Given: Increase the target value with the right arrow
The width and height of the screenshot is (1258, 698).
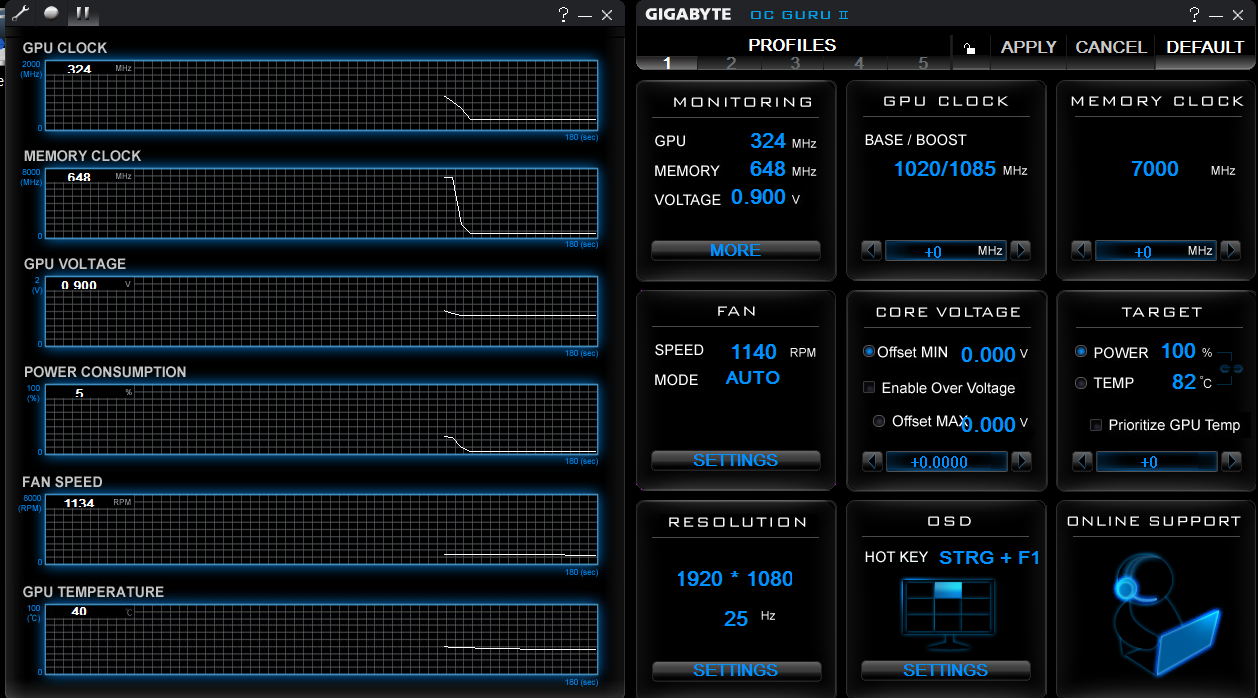Looking at the screenshot, I should point(1232,461).
